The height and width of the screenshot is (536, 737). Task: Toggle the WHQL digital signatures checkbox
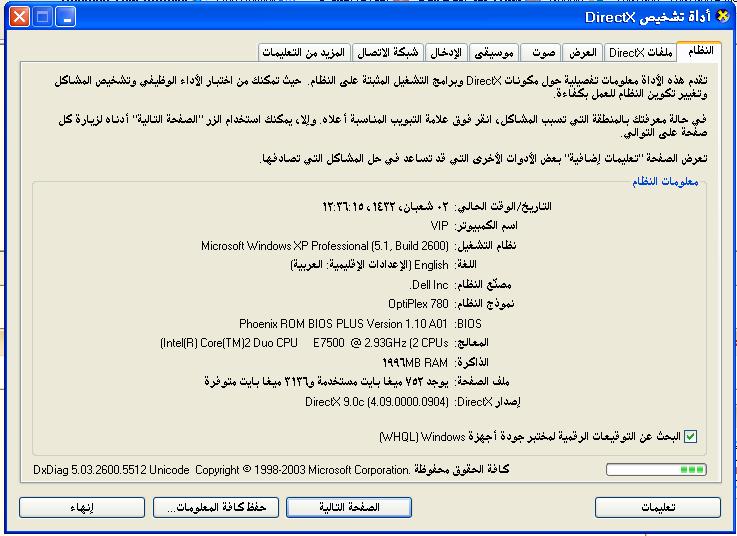tap(690, 436)
